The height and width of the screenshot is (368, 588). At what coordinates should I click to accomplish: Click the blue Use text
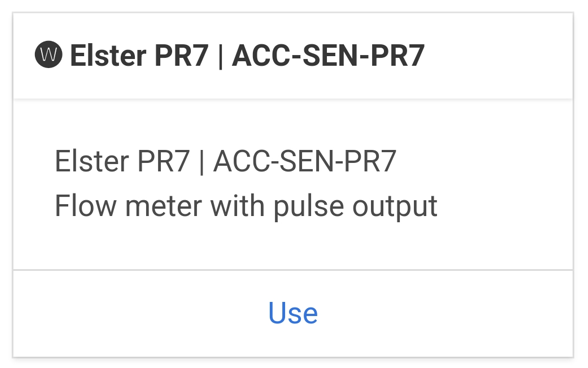293,313
